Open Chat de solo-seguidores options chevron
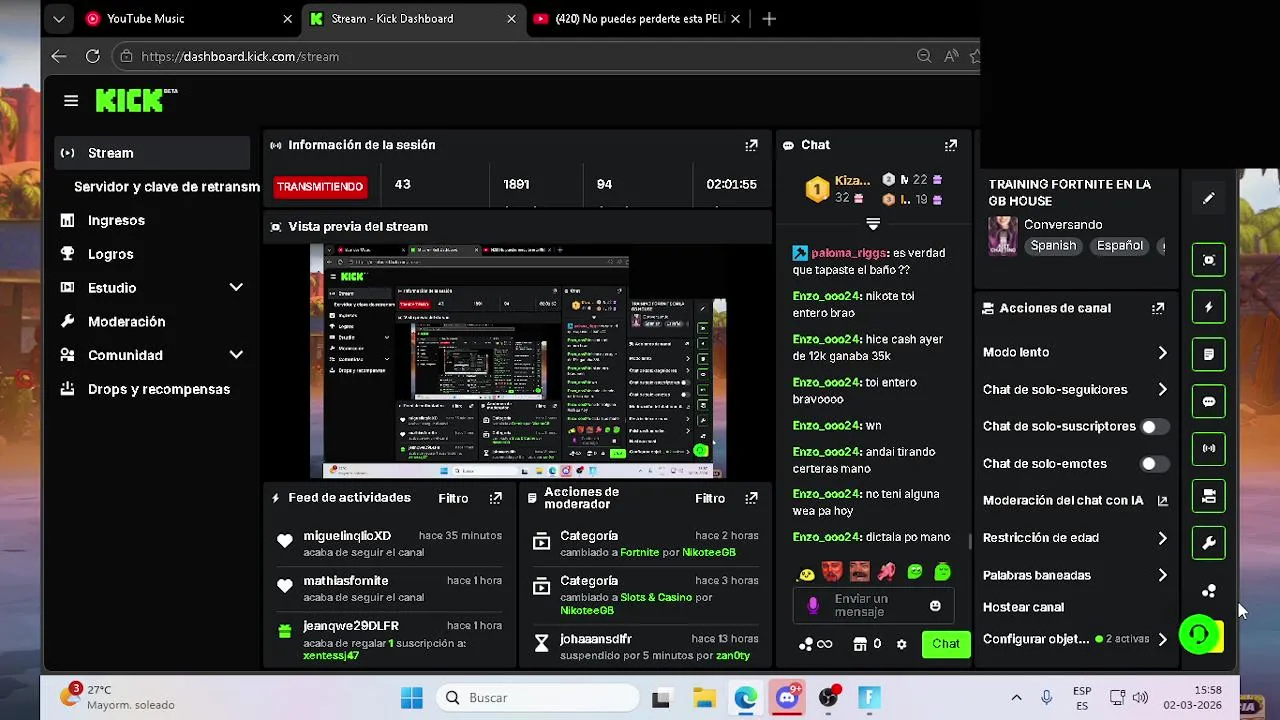The image size is (1280, 720). [1162, 390]
